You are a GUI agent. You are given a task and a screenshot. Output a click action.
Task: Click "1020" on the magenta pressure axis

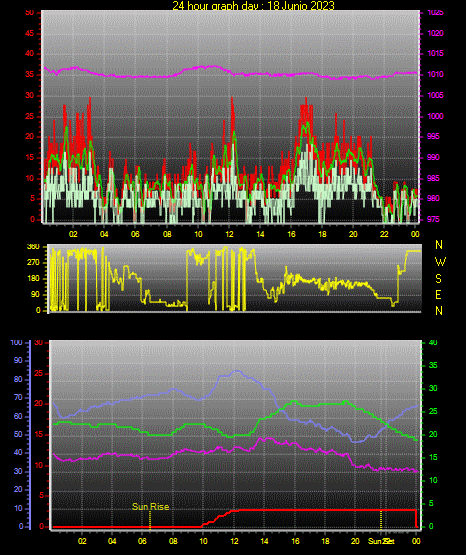(436, 33)
